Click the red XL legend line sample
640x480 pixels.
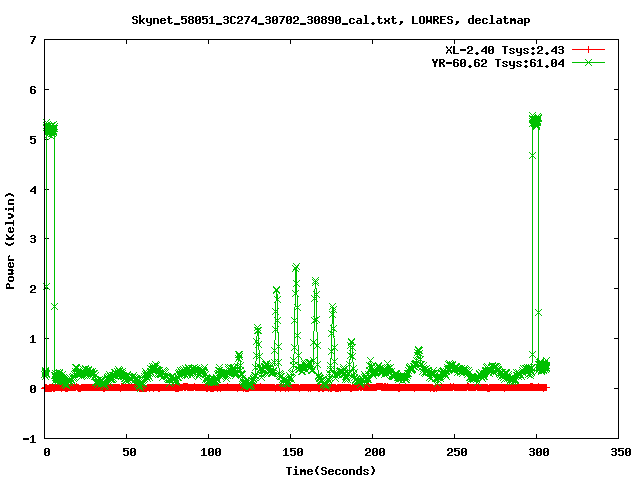tap(588, 50)
